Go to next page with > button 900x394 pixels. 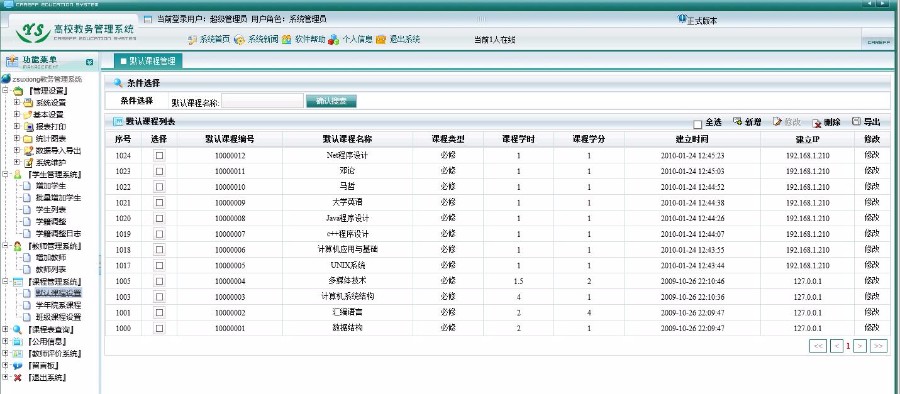tap(860, 346)
